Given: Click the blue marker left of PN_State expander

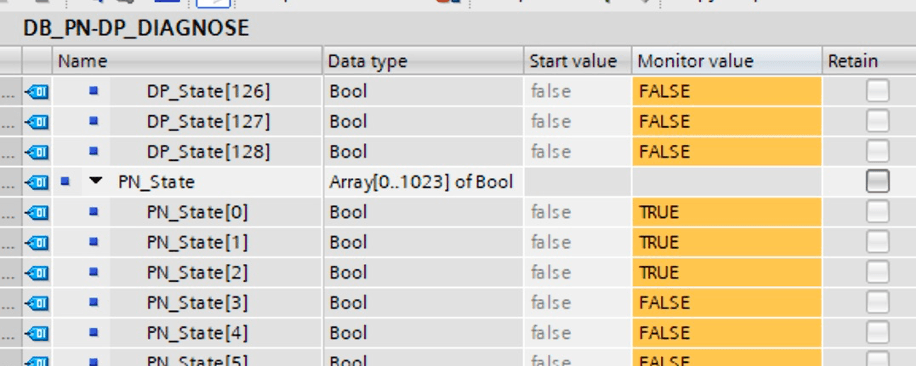Looking at the screenshot, I should pos(65,182).
